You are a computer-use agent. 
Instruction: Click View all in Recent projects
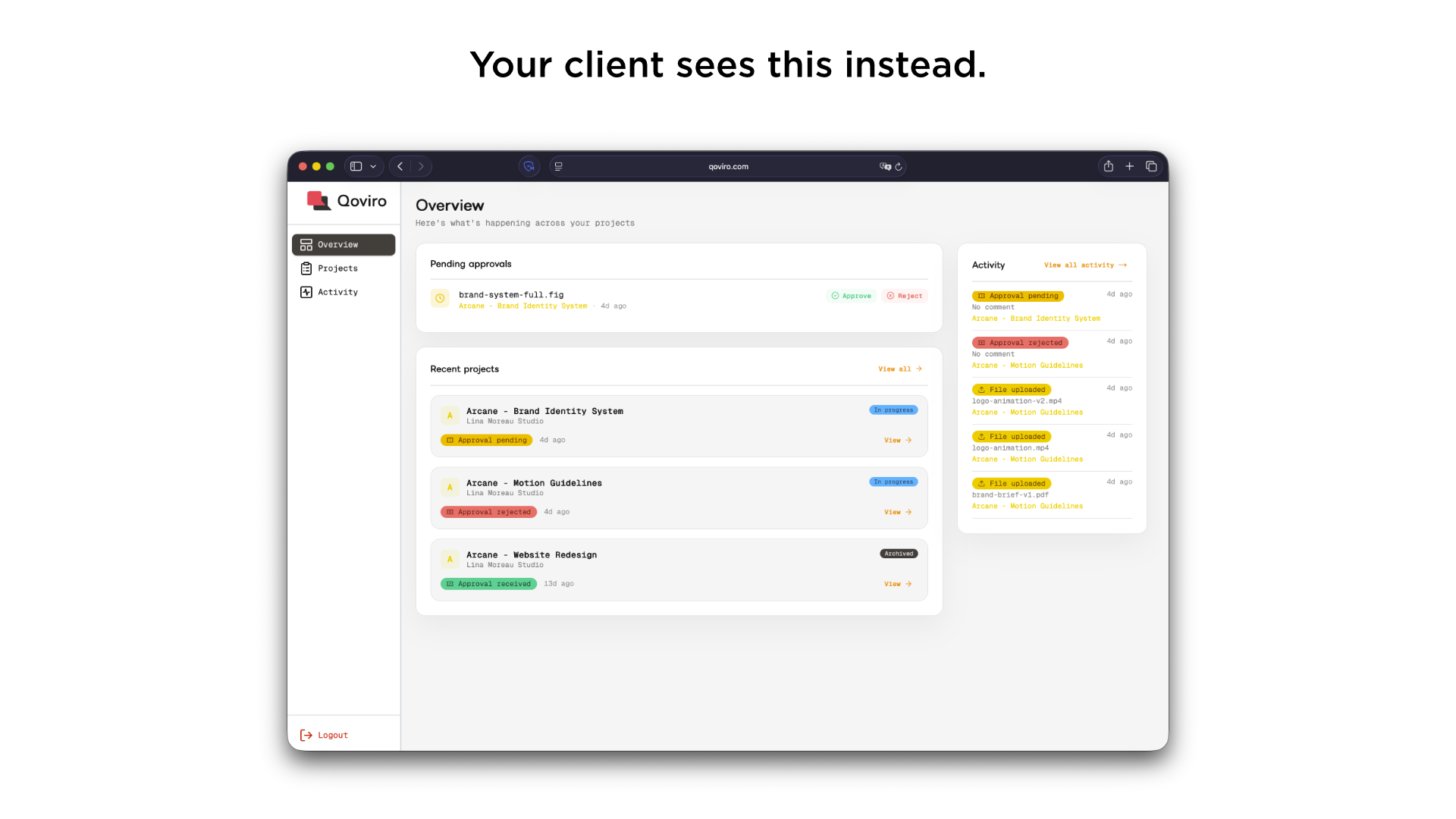point(900,369)
